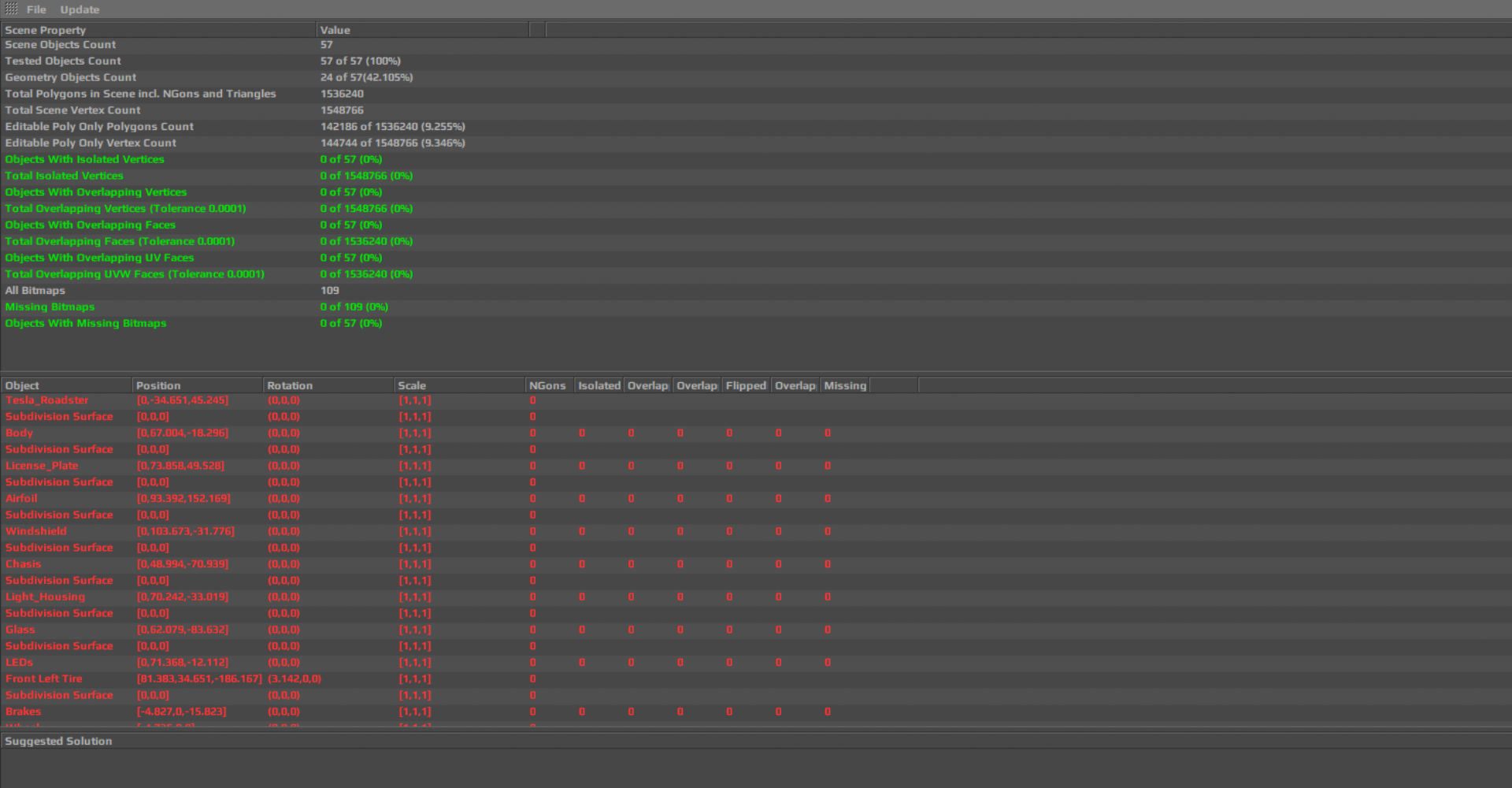Click the Rotation column header
Screen dimensions: 1512x788
(x=328, y=385)
